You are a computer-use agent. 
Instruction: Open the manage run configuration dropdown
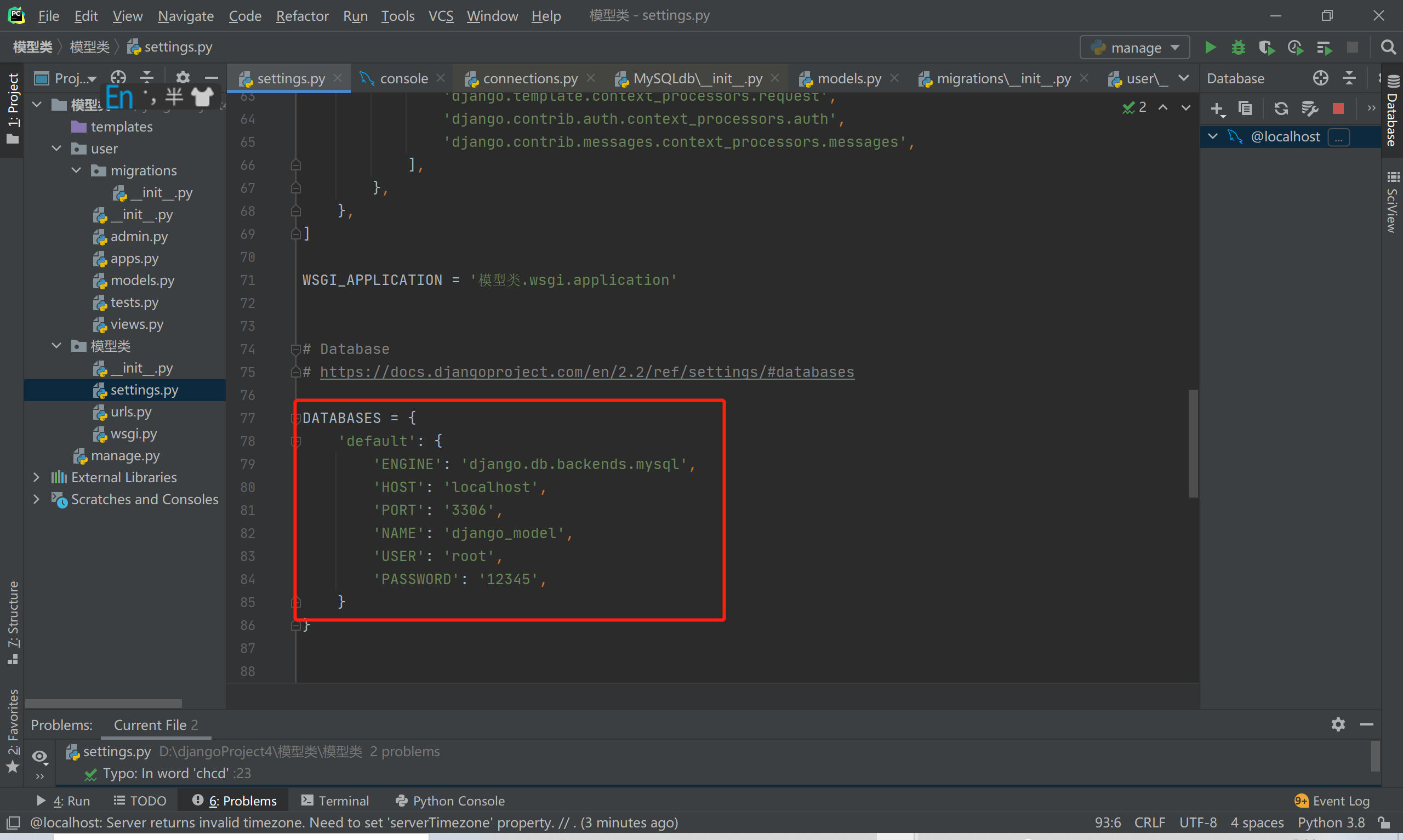1135,48
